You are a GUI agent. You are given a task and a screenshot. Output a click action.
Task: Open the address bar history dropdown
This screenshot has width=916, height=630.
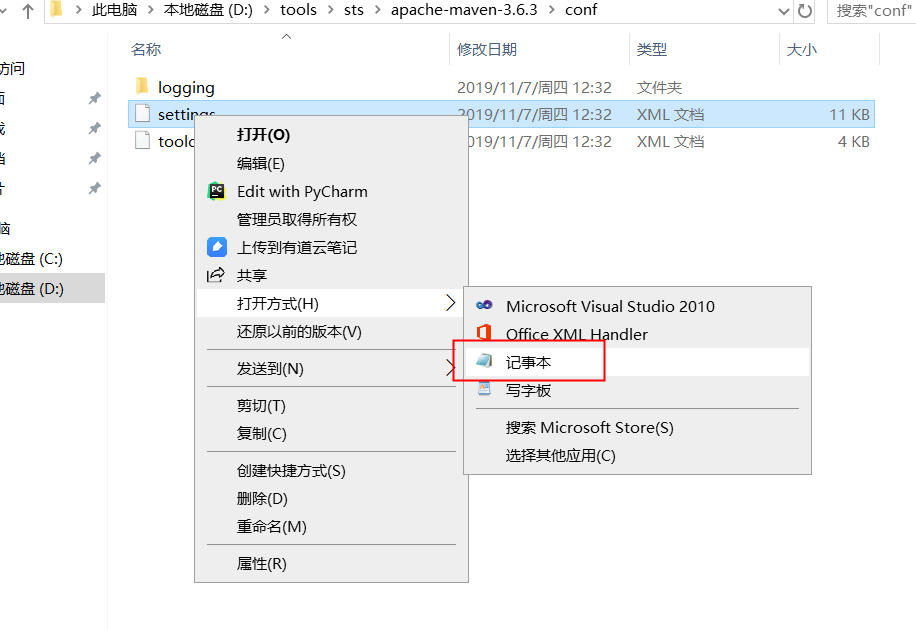pos(783,11)
